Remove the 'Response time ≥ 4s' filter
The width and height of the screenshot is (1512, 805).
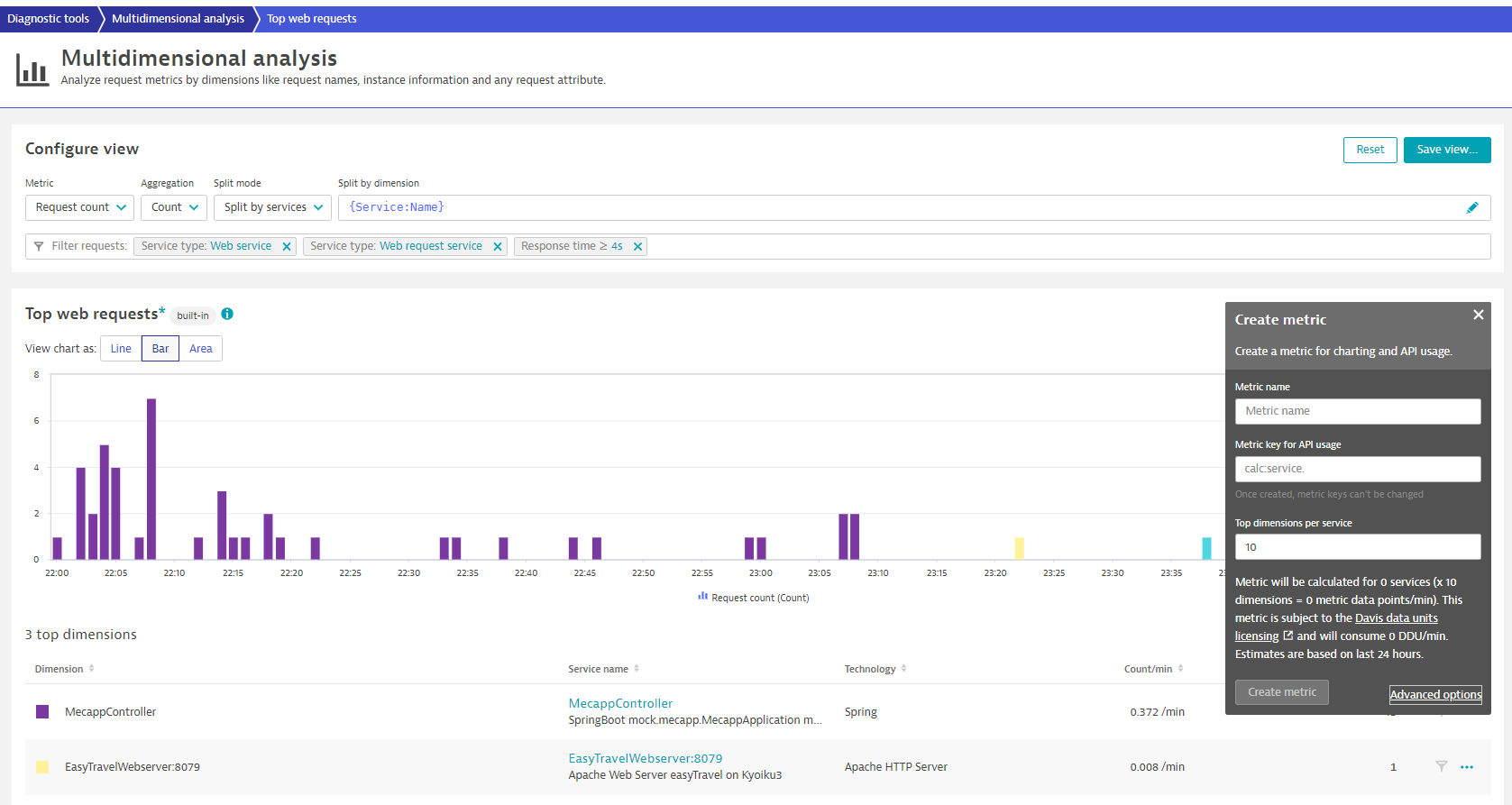pos(637,247)
